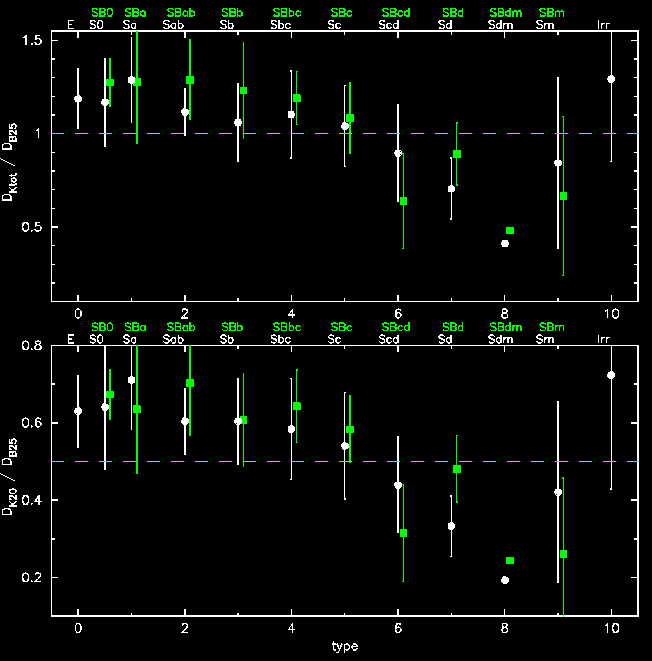Select white circle at type 8, upper panel

505,243
